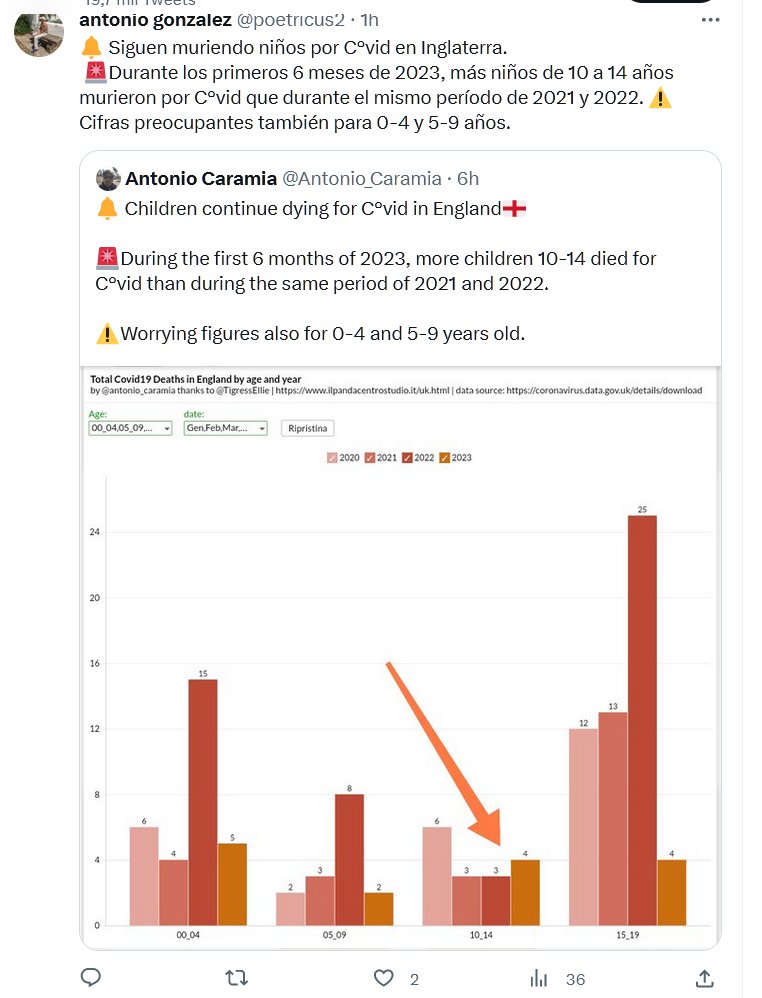This screenshot has height=998, width=762.
Task: Share the tweet using the share icon
Action: (x=704, y=977)
